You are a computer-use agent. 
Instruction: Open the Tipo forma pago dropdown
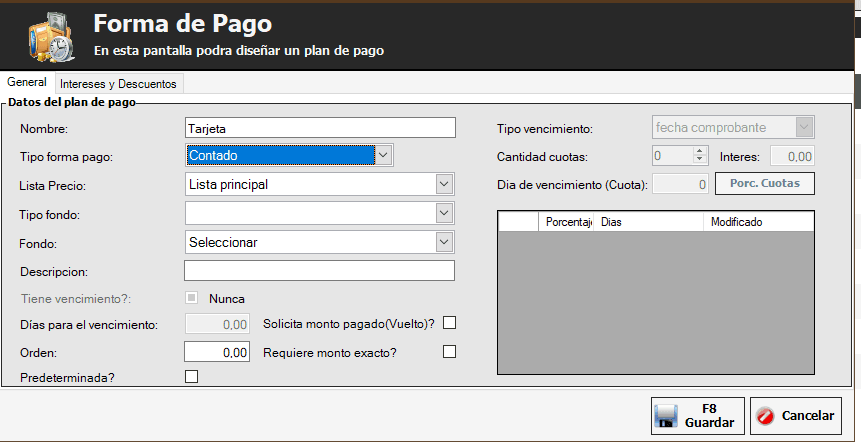click(x=382, y=155)
